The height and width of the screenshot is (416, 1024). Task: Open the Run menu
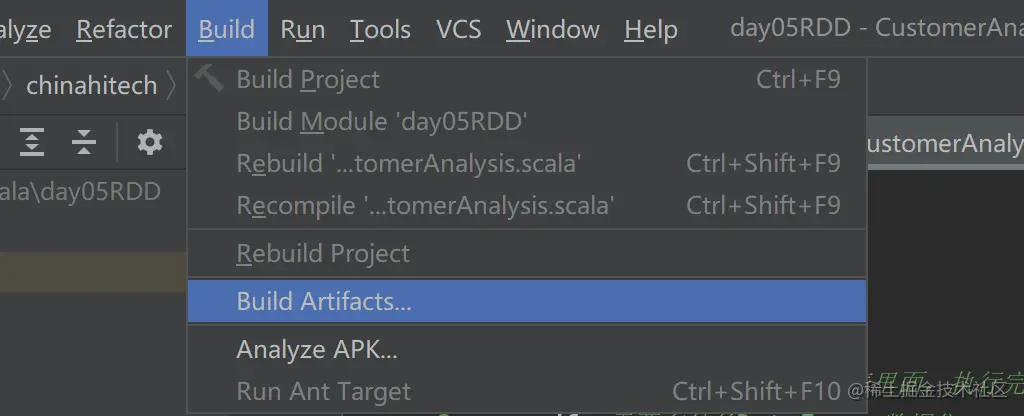tap(302, 29)
